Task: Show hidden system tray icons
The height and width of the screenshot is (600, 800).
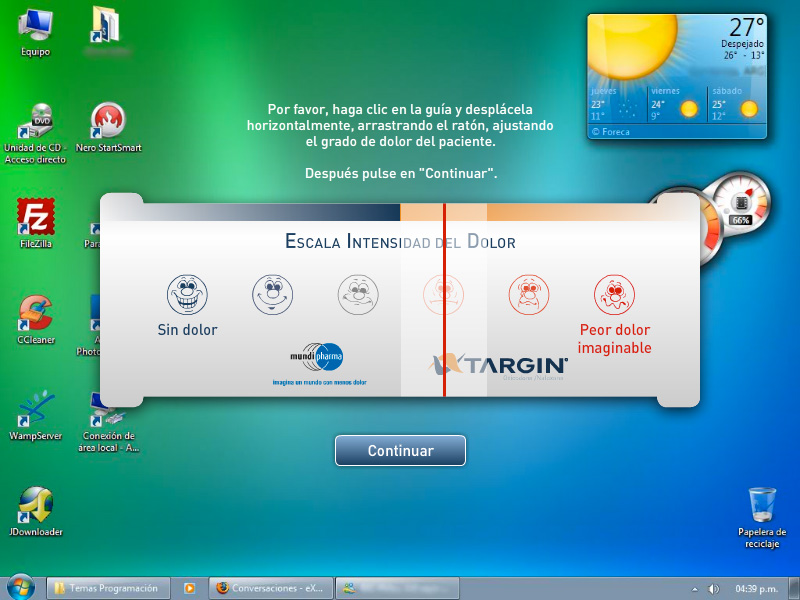Action: [x=695, y=588]
